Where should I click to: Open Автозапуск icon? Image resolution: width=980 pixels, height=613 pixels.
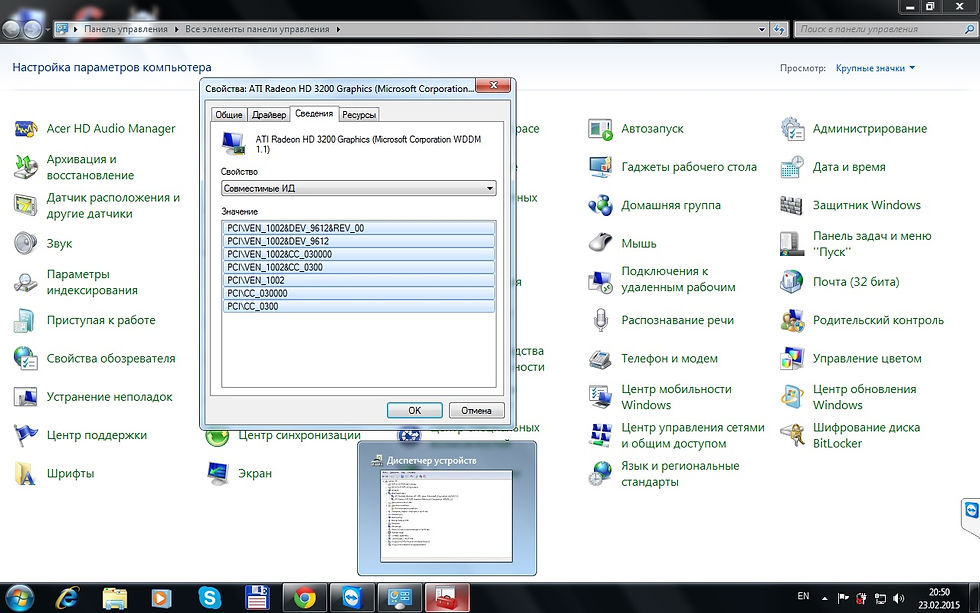[x=600, y=129]
